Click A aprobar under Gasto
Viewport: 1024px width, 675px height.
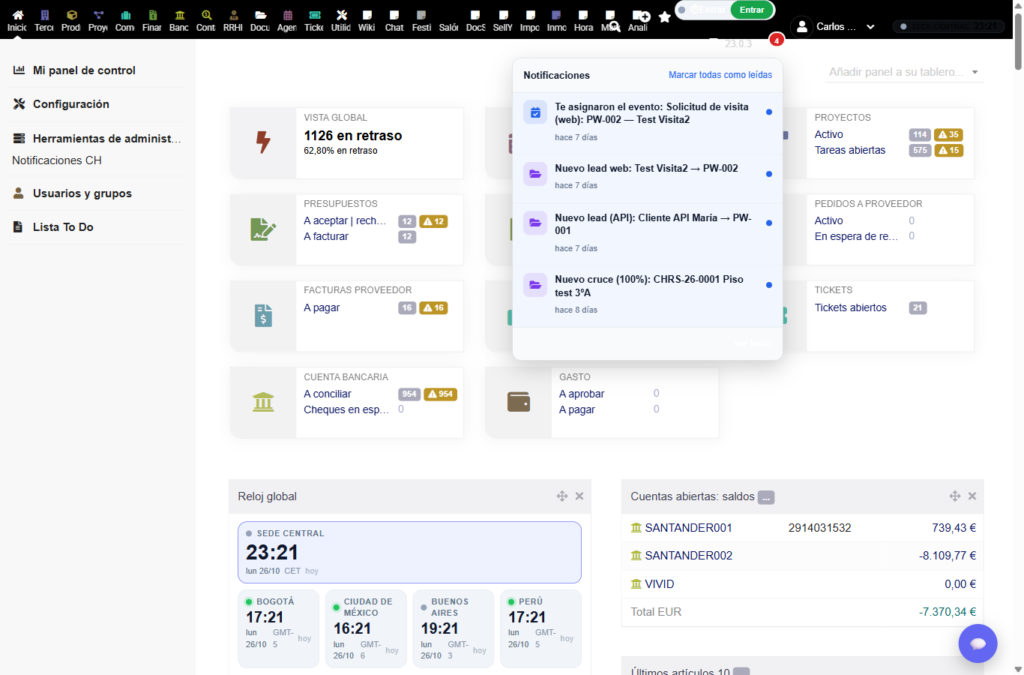581,394
